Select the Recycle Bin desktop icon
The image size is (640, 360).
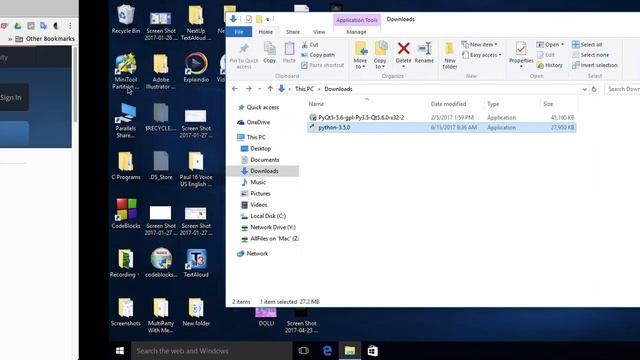126,19
